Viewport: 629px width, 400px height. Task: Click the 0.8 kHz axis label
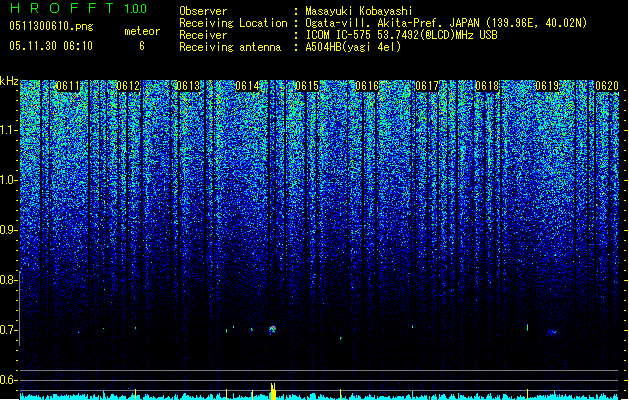tap(8, 280)
